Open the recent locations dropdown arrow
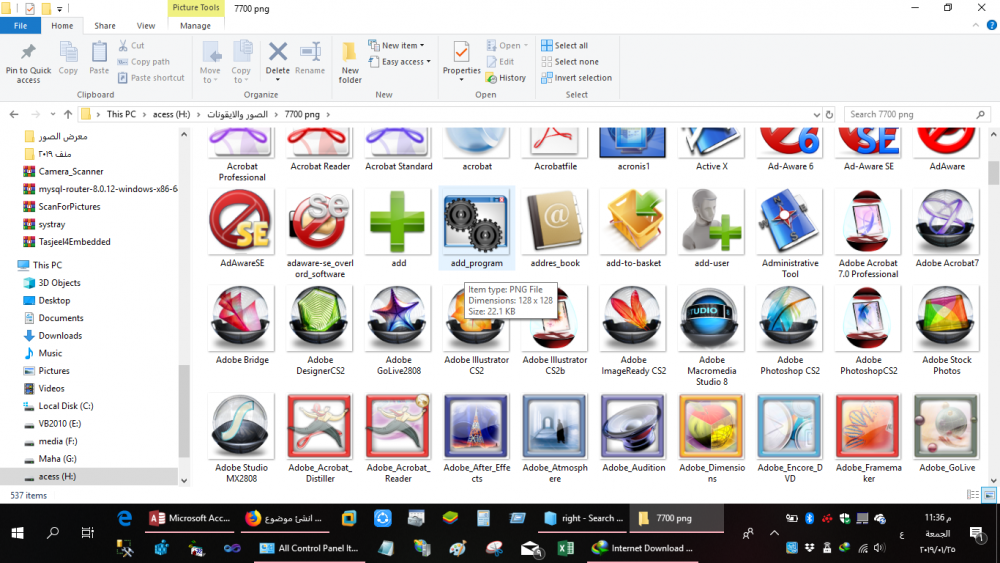The width and height of the screenshot is (1000, 563). click(53, 115)
